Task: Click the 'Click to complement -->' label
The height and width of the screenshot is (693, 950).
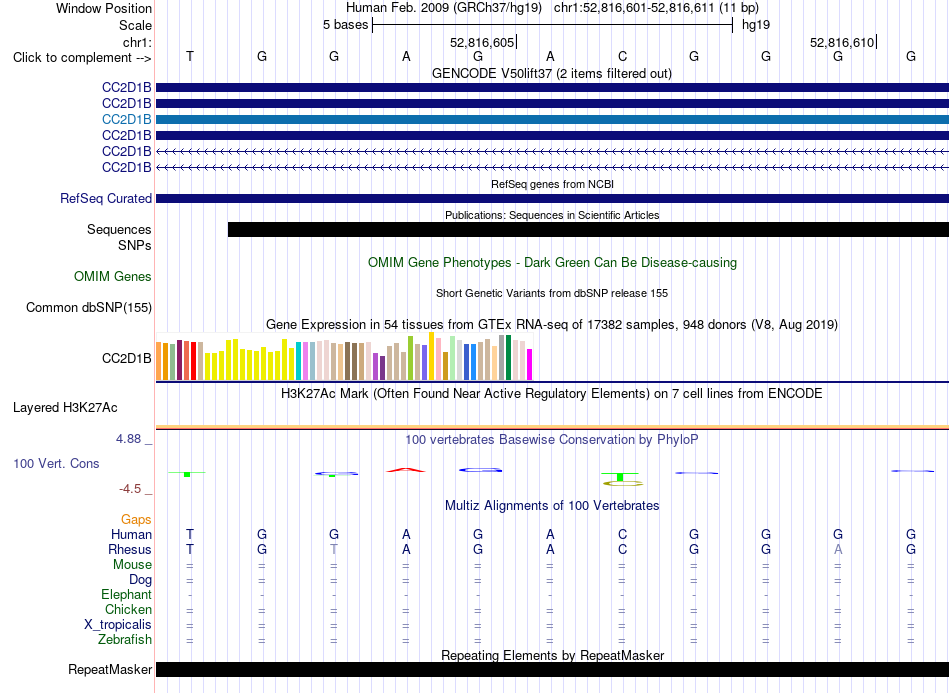Action: click(x=82, y=58)
